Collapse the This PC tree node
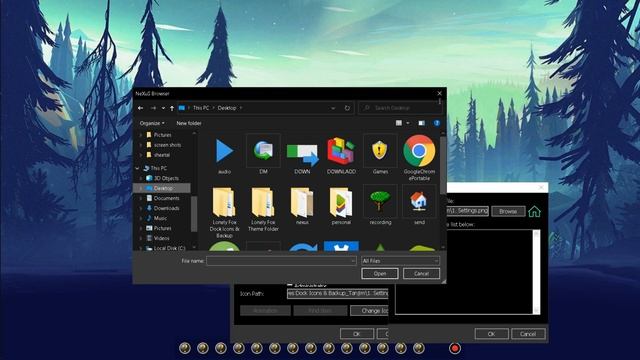Viewport: 640px width, 360px height. click(137, 168)
